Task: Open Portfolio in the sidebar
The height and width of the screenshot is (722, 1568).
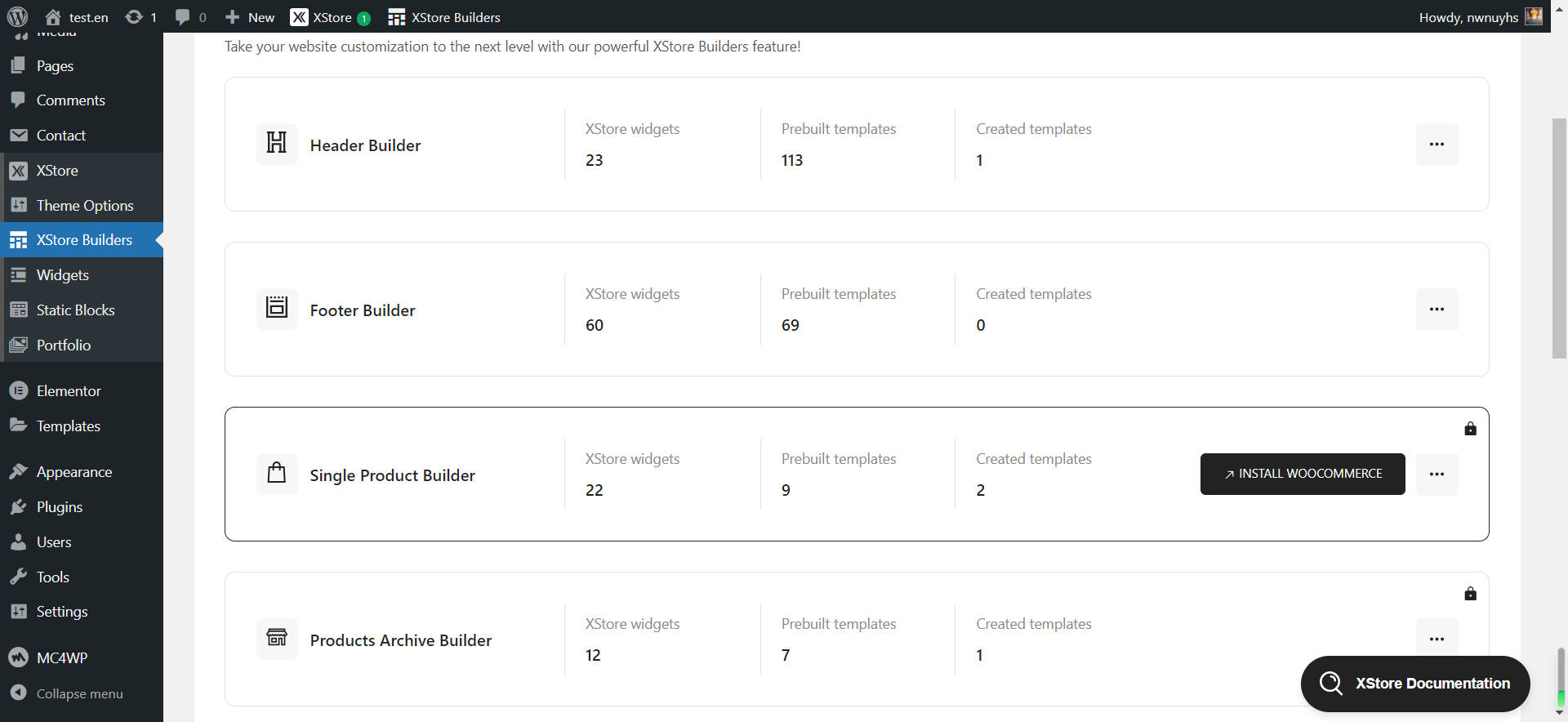Action: [x=82, y=345]
